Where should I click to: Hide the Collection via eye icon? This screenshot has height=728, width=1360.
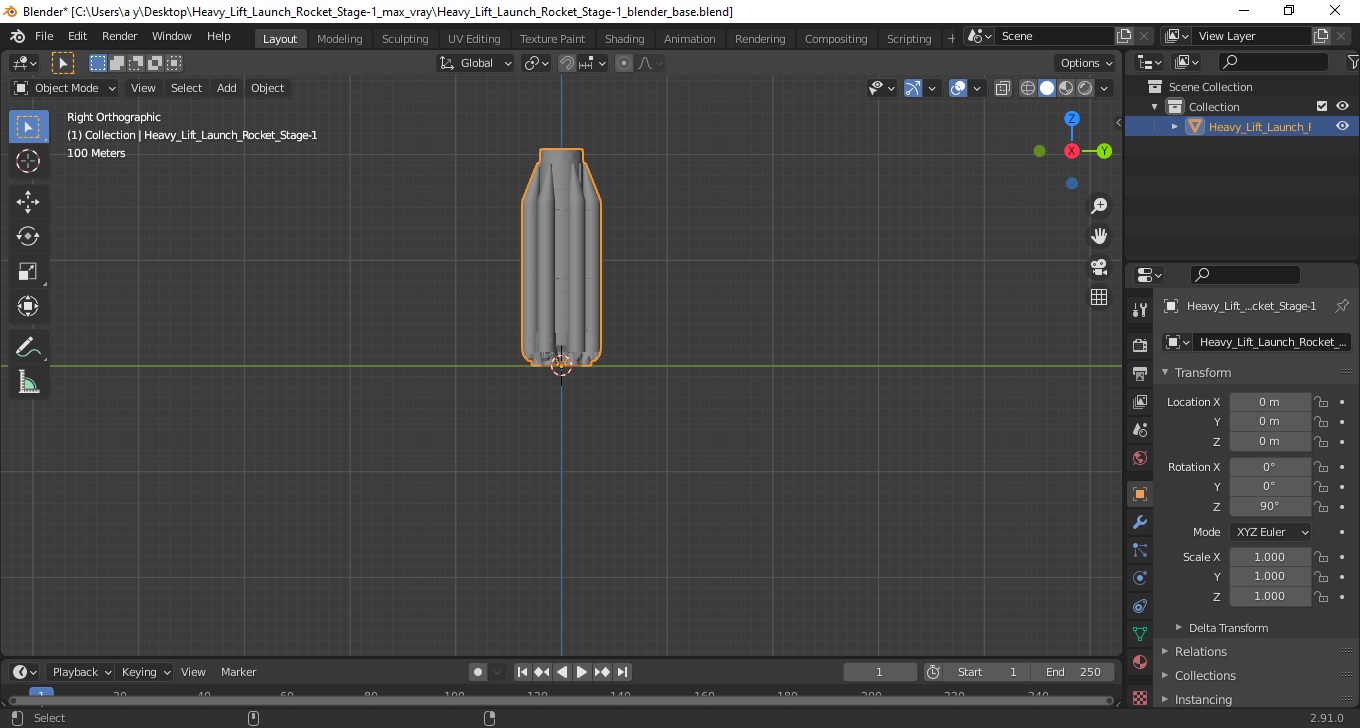(1343, 107)
